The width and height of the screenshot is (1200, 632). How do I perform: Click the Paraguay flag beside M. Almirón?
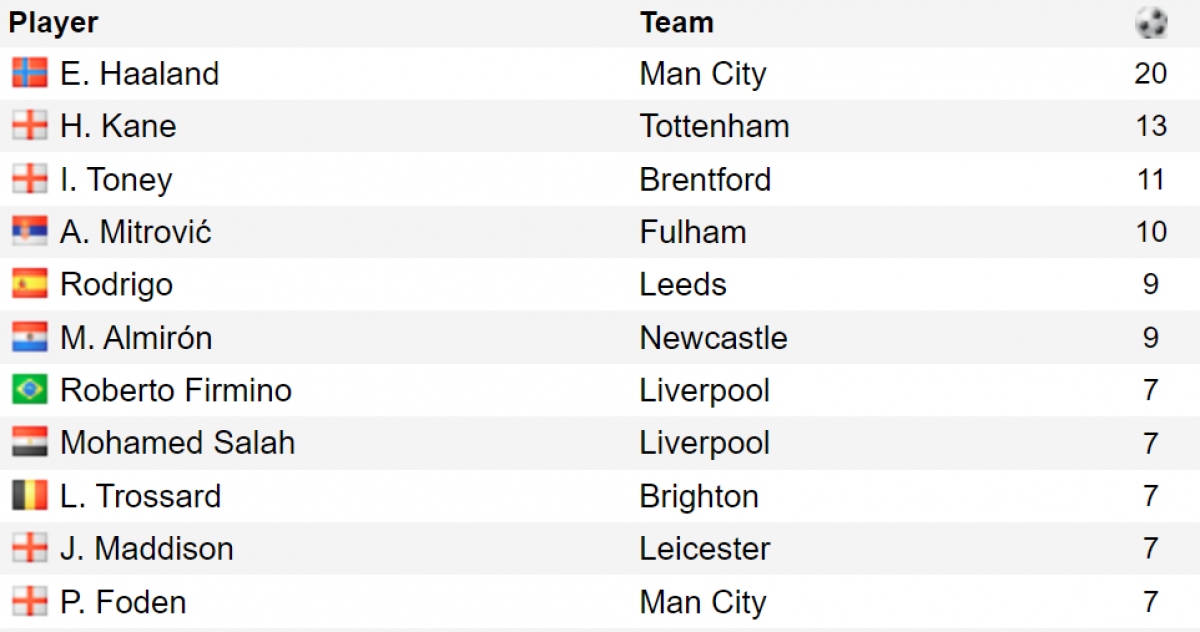[x=30, y=338]
